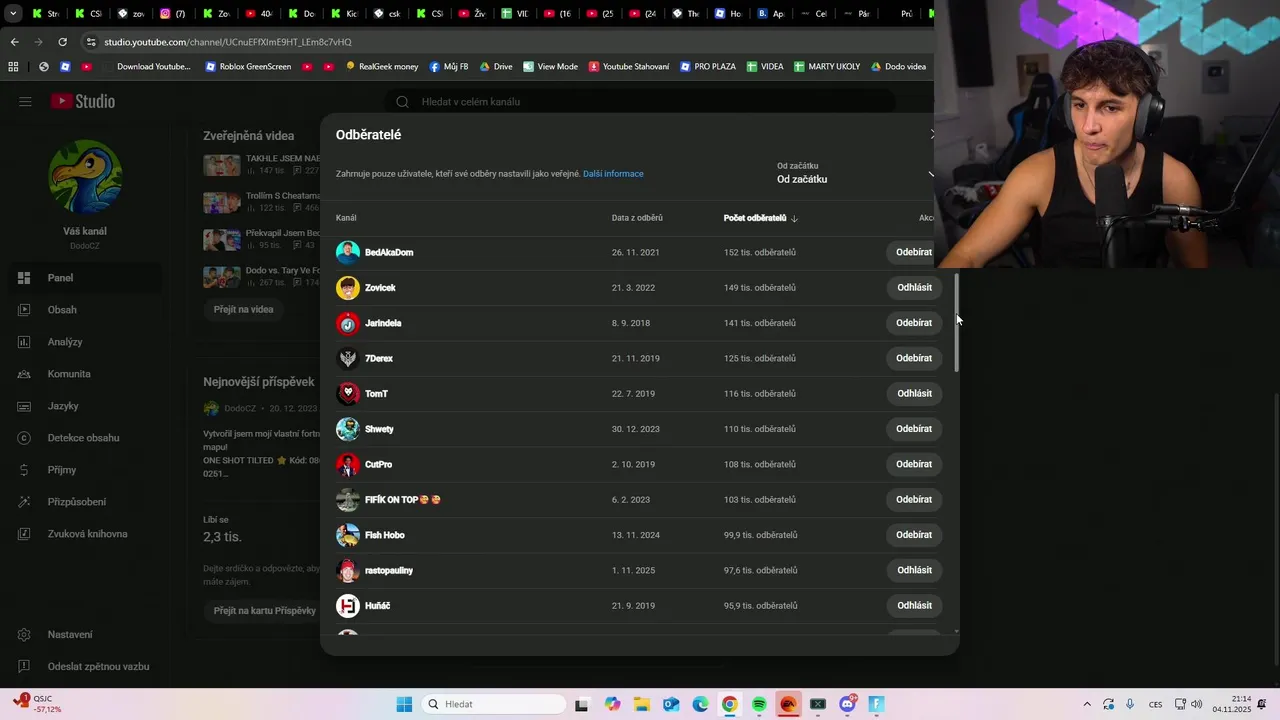Click Odhlásit for TomT

[x=914, y=394]
